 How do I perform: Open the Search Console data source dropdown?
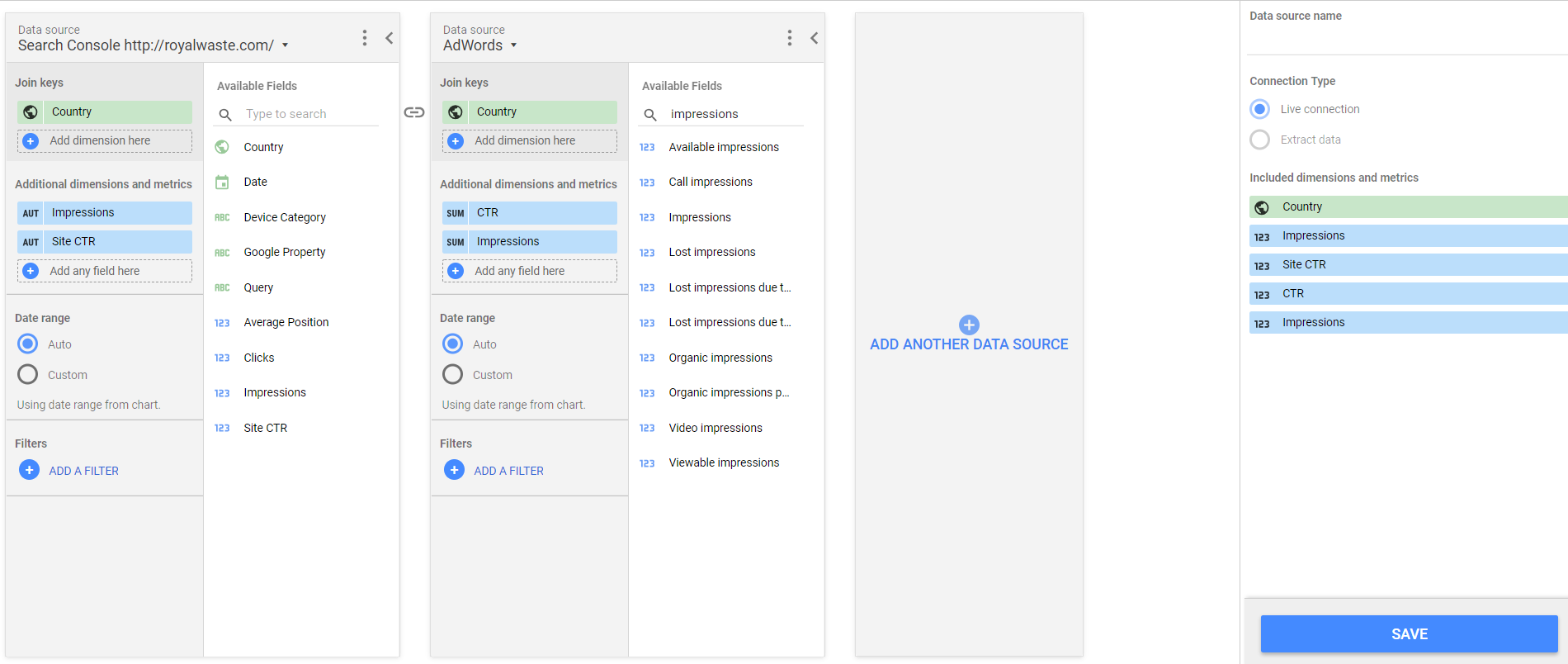(153, 45)
